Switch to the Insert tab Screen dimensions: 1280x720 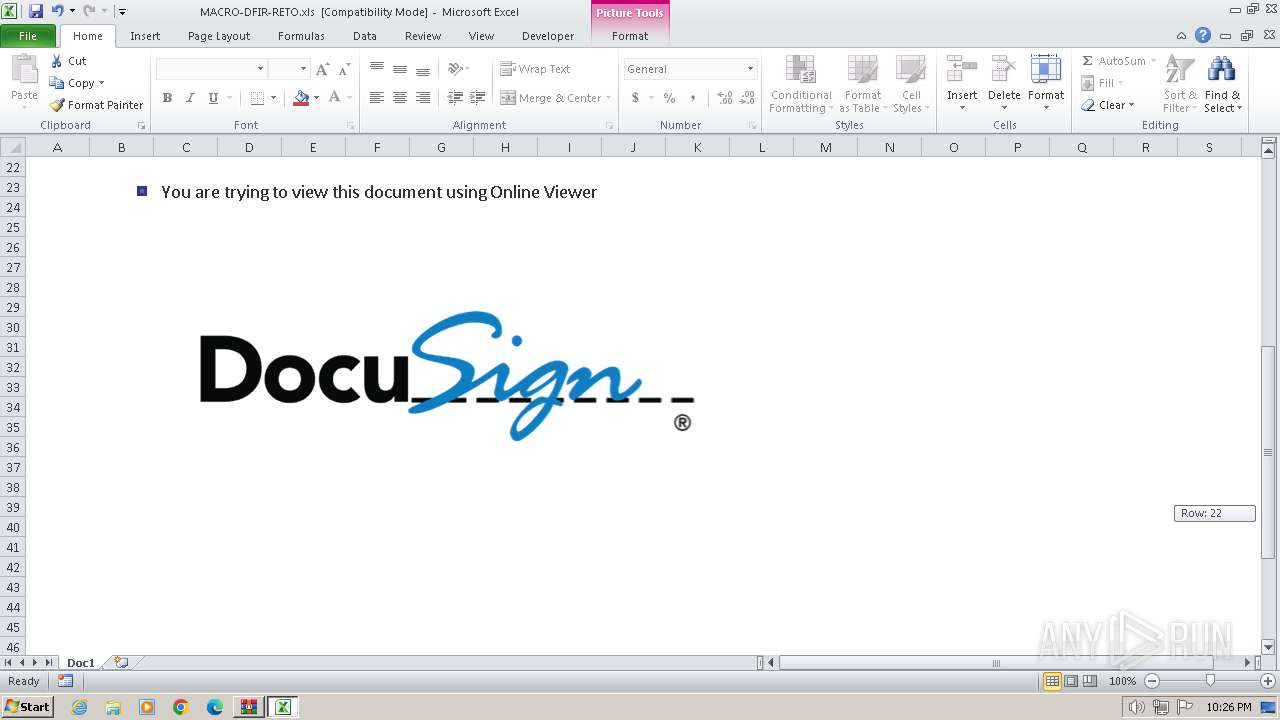tap(145, 36)
